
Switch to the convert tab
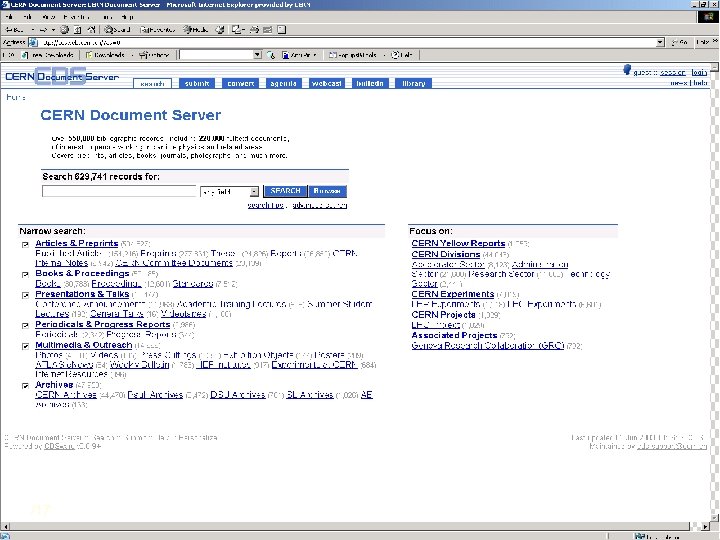pyautogui.click(x=241, y=84)
